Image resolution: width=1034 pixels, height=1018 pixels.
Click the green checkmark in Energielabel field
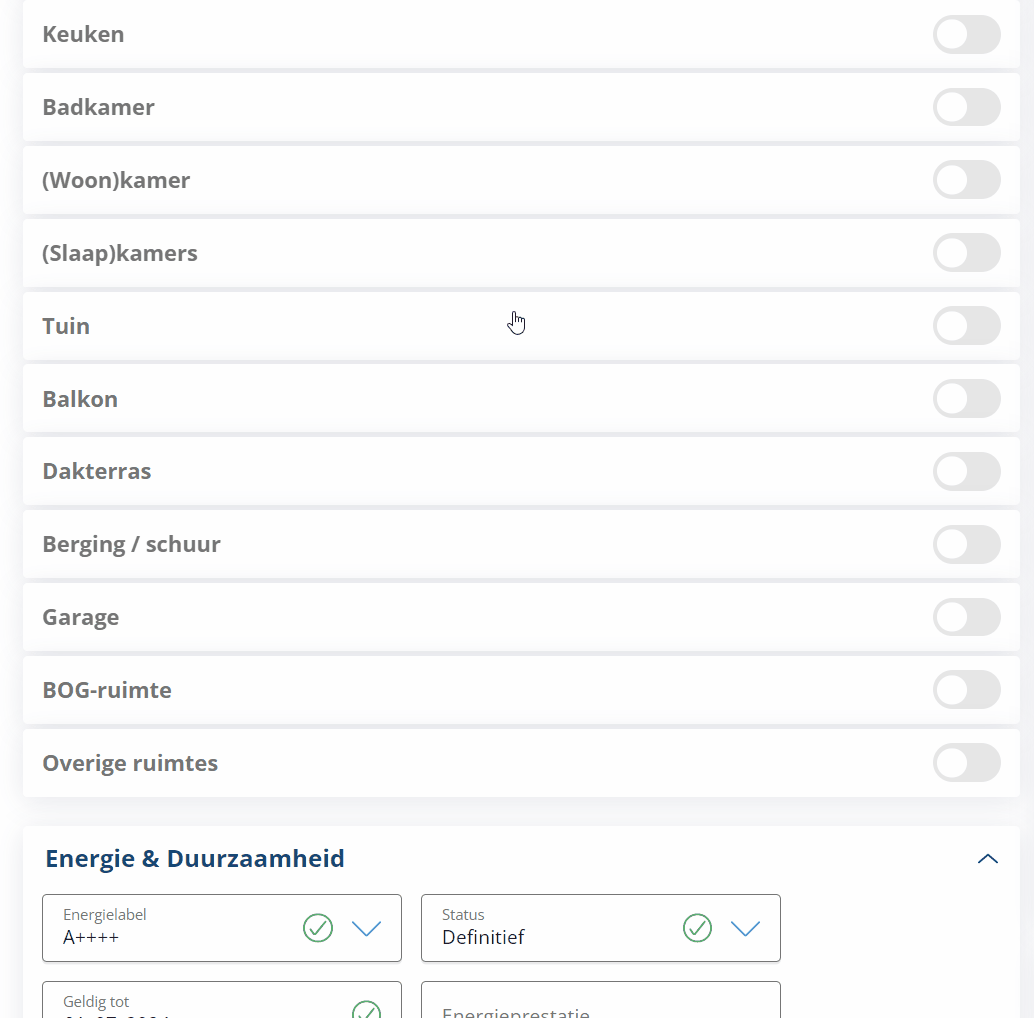[x=318, y=928]
